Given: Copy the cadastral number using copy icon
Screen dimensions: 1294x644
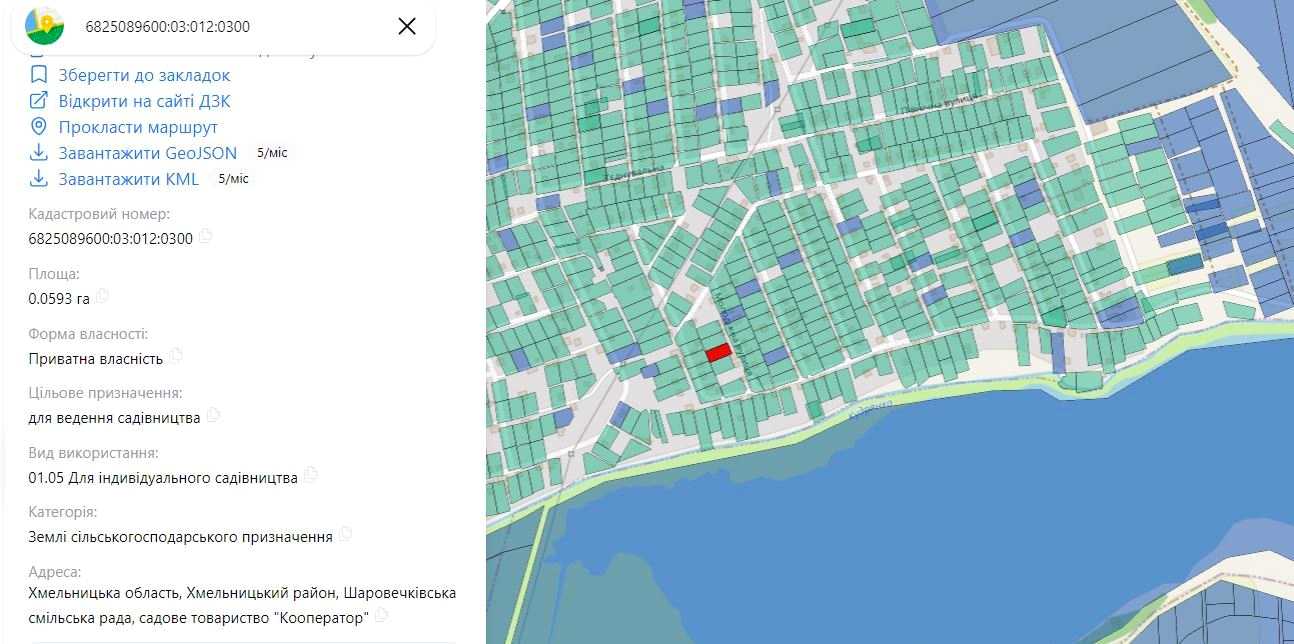Looking at the screenshot, I should pos(205,237).
